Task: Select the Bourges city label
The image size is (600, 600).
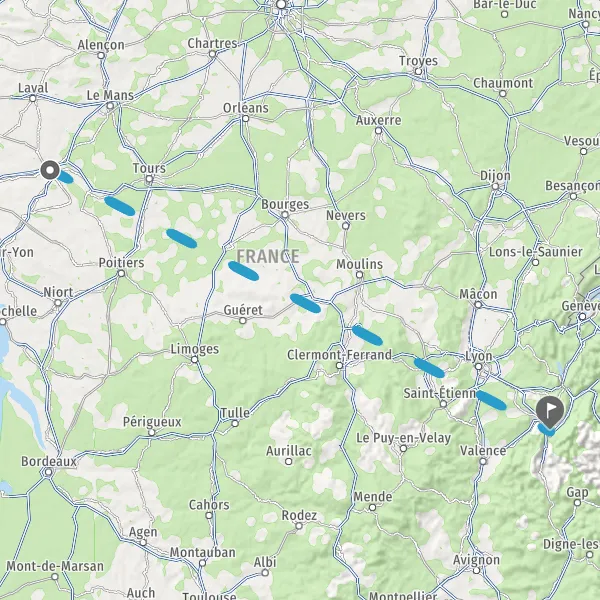Action: click(285, 204)
